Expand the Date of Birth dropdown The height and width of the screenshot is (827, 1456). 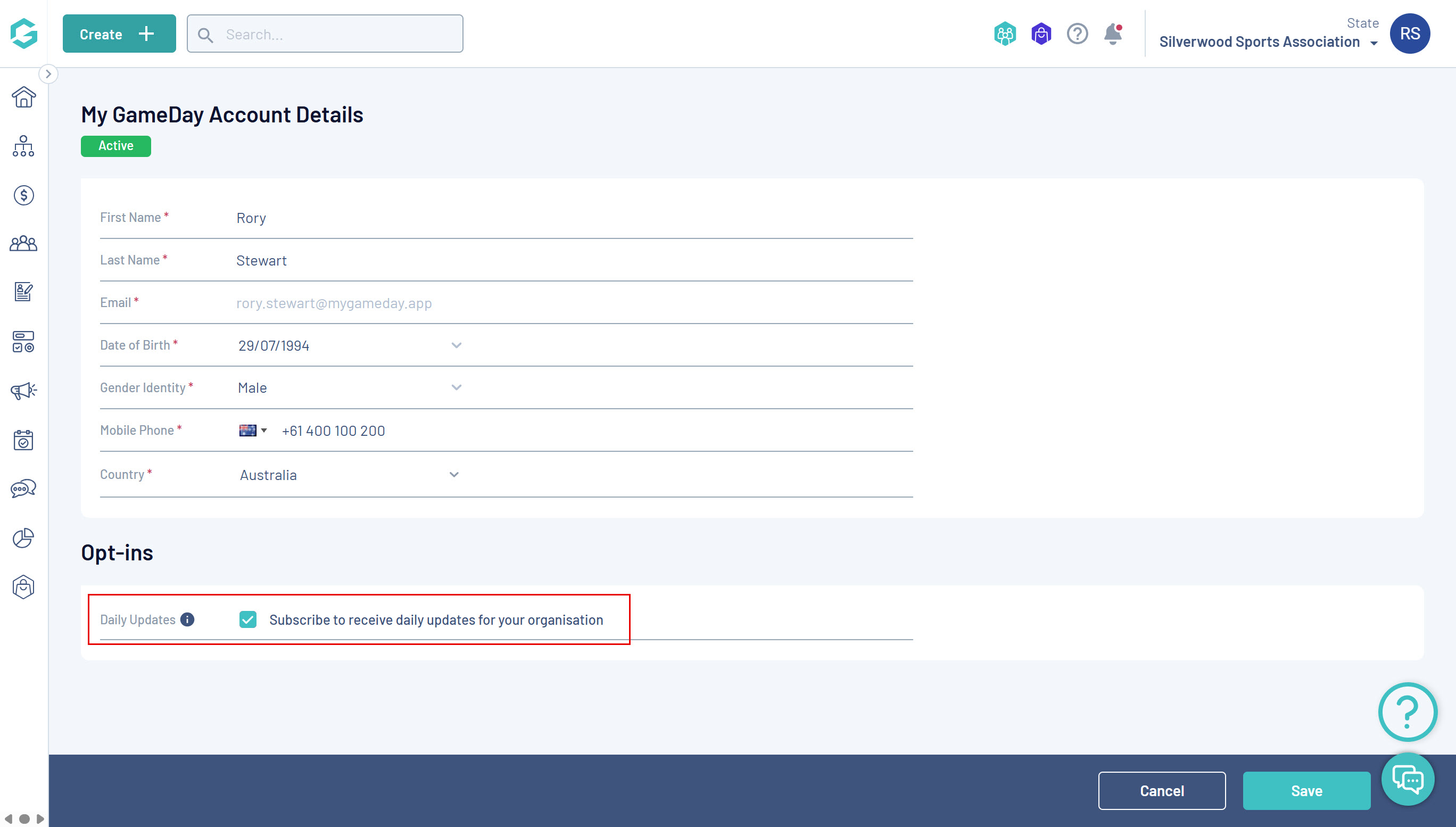click(x=456, y=345)
